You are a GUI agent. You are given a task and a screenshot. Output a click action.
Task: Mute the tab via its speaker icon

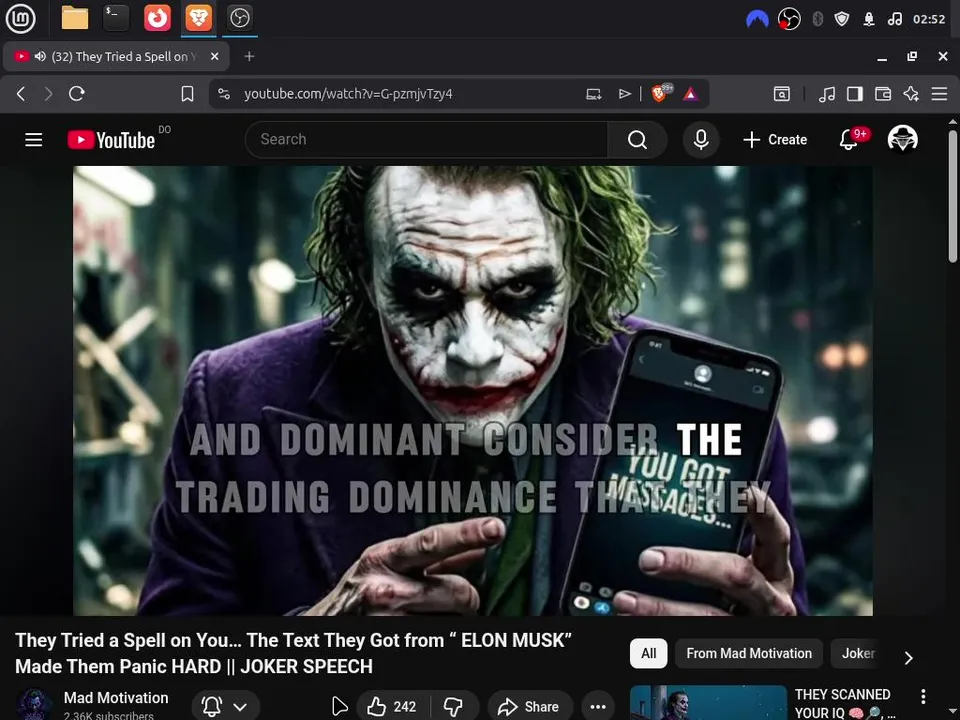pyautogui.click(x=40, y=56)
